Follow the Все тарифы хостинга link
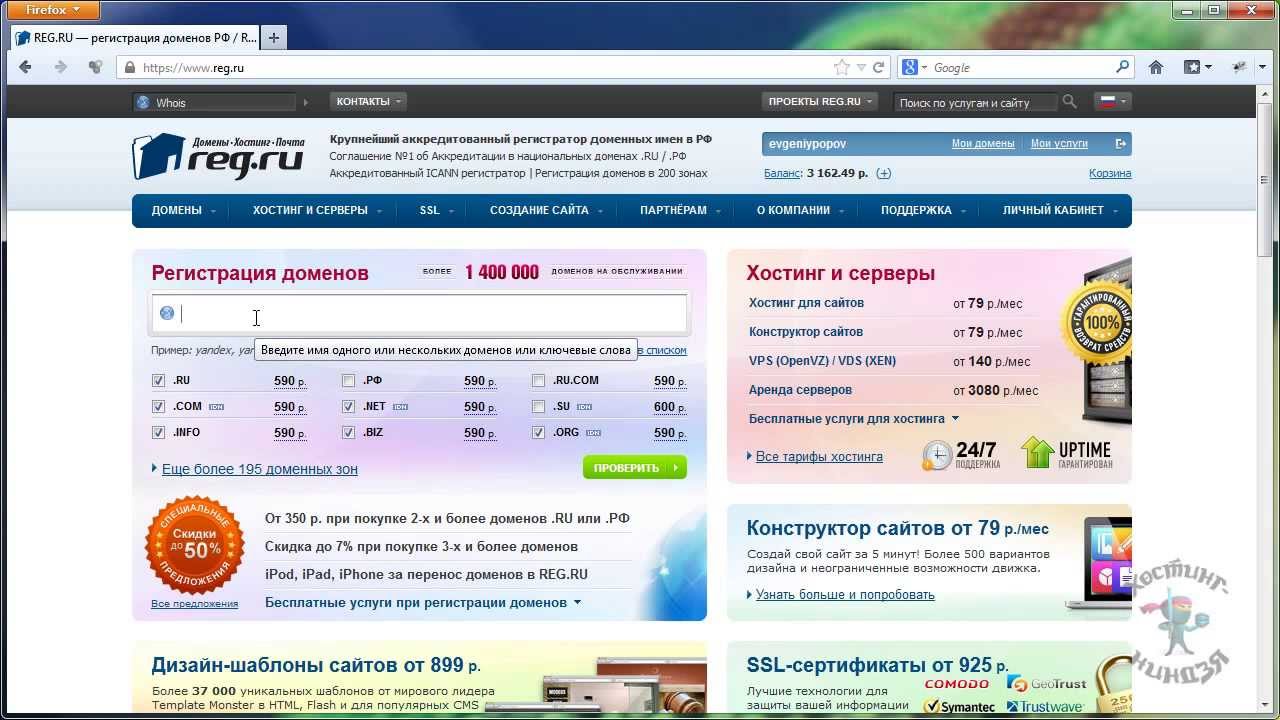Viewport: 1280px width, 720px height. pyautogui.click(x=819, y=456)
